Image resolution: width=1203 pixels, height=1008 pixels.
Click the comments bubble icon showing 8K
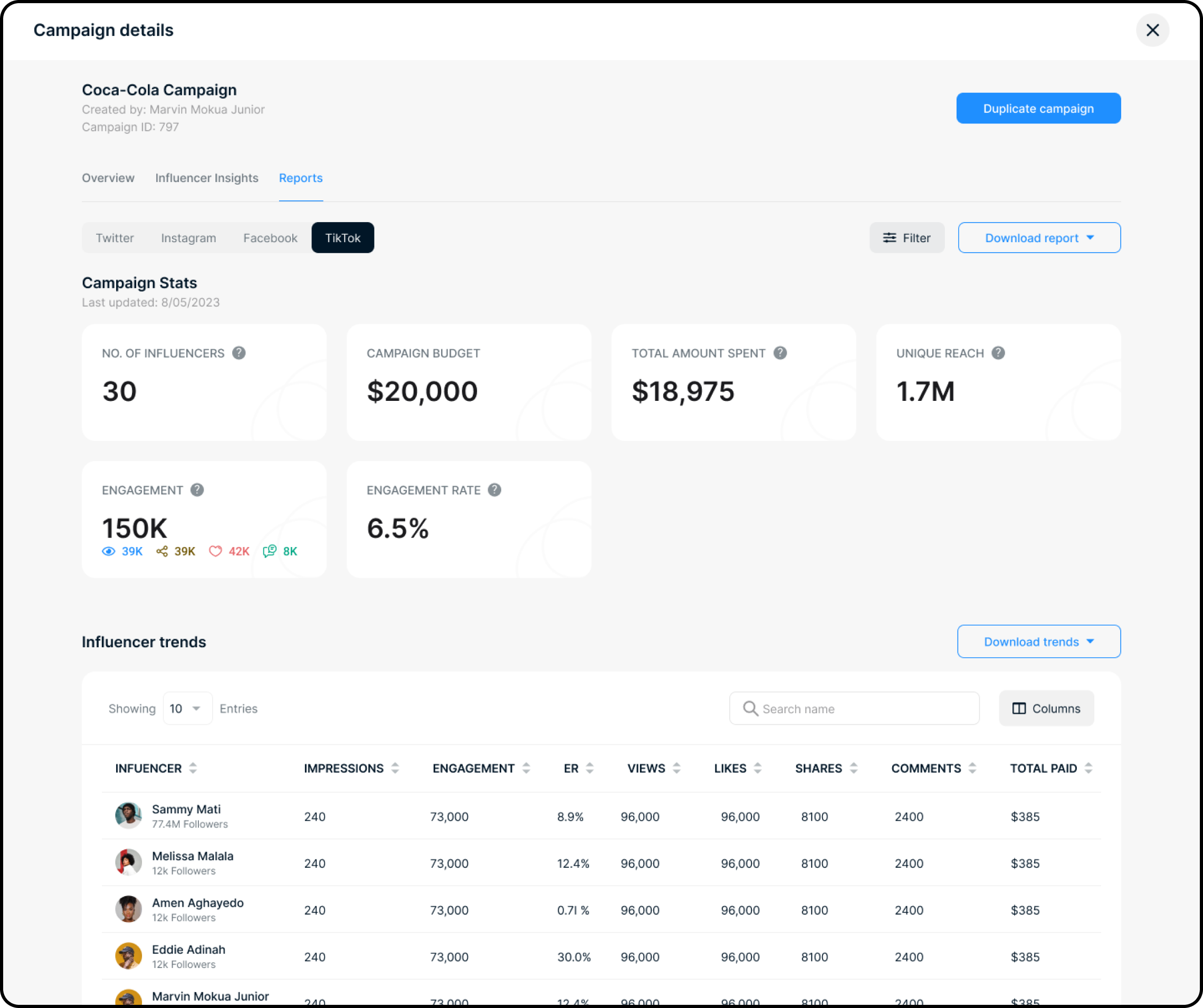[x=269, y=551]
